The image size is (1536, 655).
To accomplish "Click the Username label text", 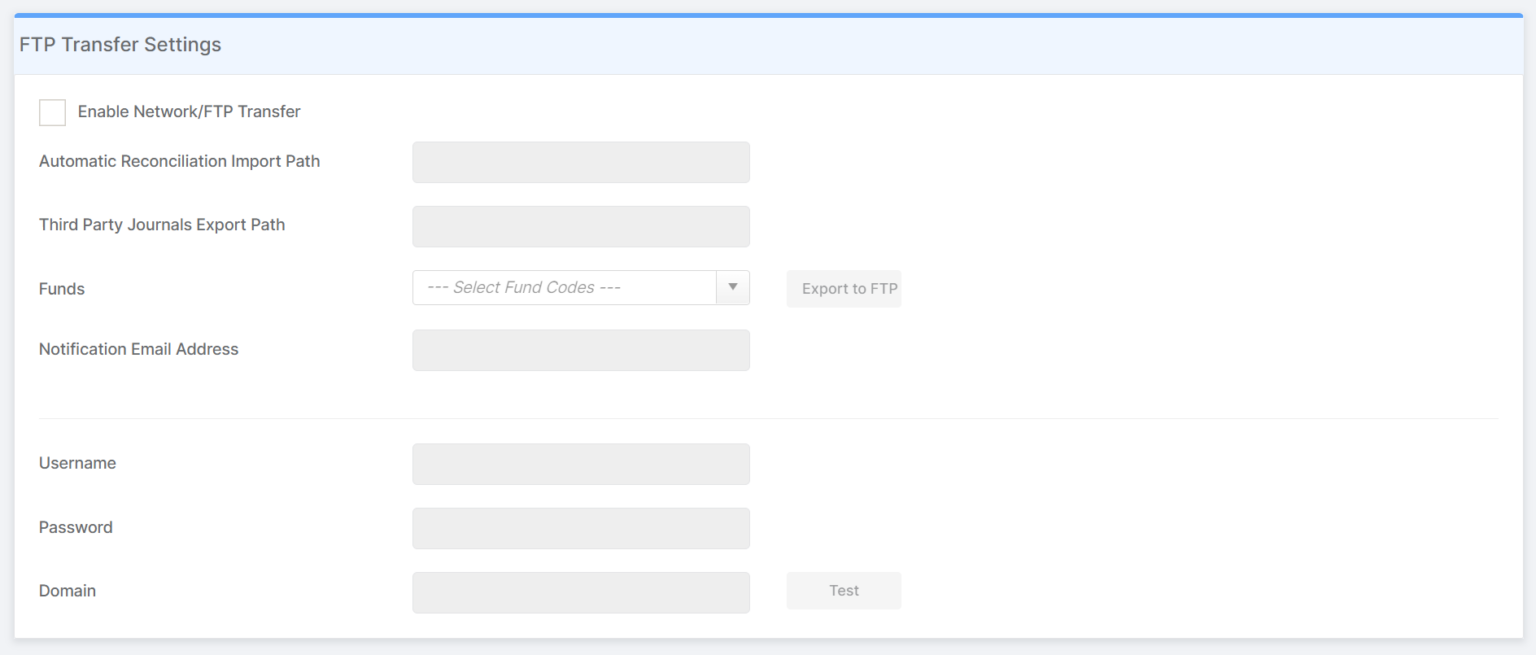I will [77, 463].
